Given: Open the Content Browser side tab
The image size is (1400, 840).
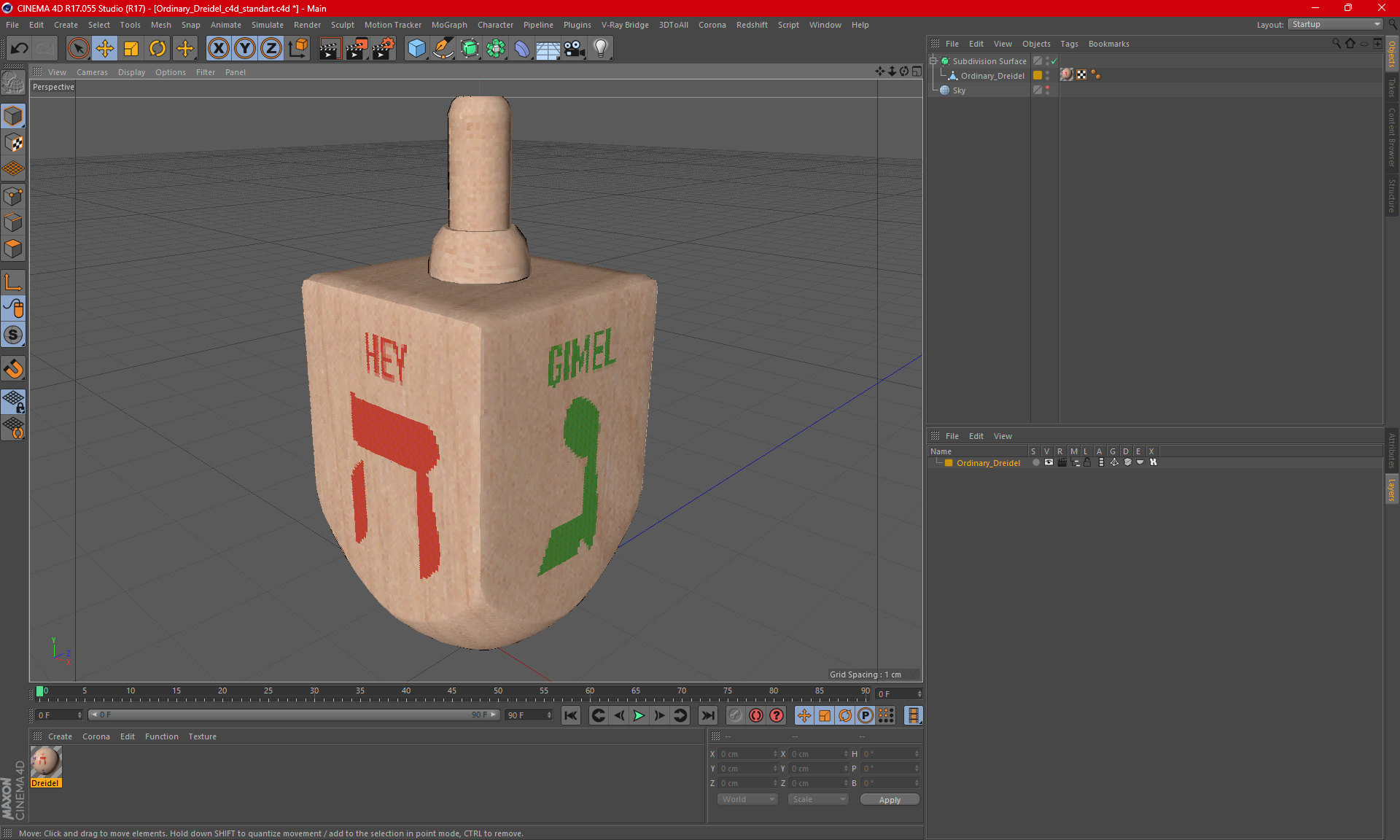Looking at the screenshot, I should [x=1391, y=137].
